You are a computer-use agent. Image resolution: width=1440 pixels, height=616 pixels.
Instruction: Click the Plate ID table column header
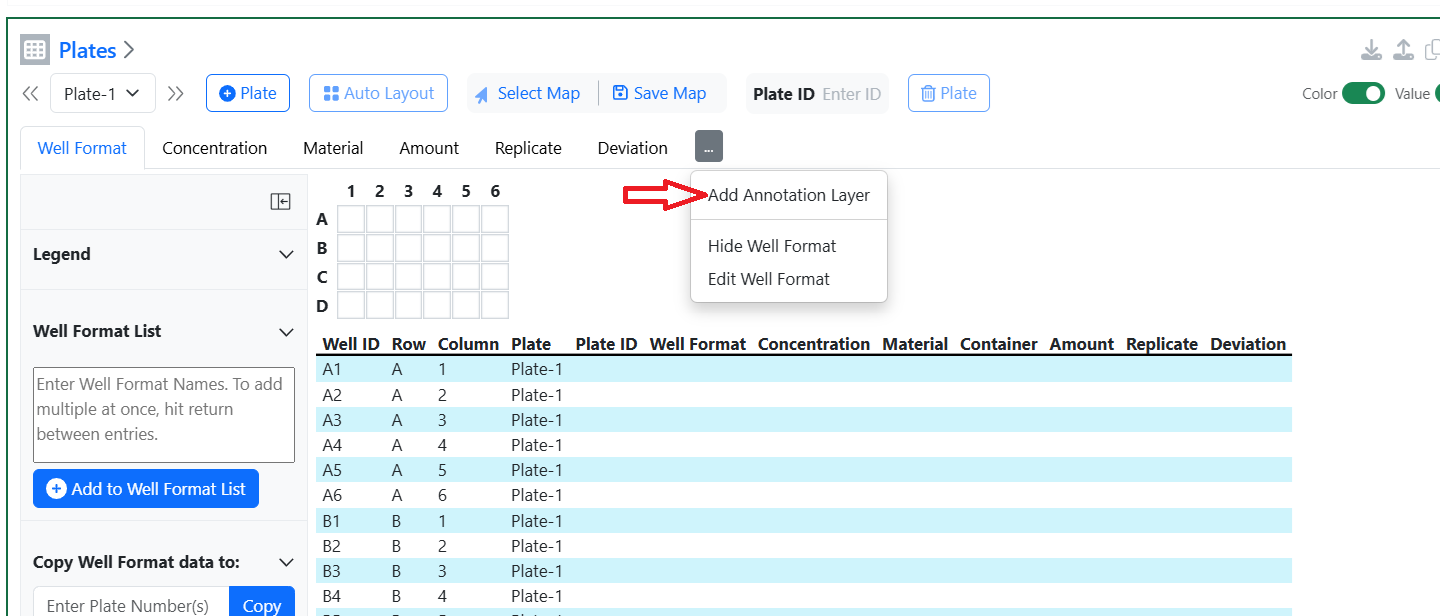[606, 344]
